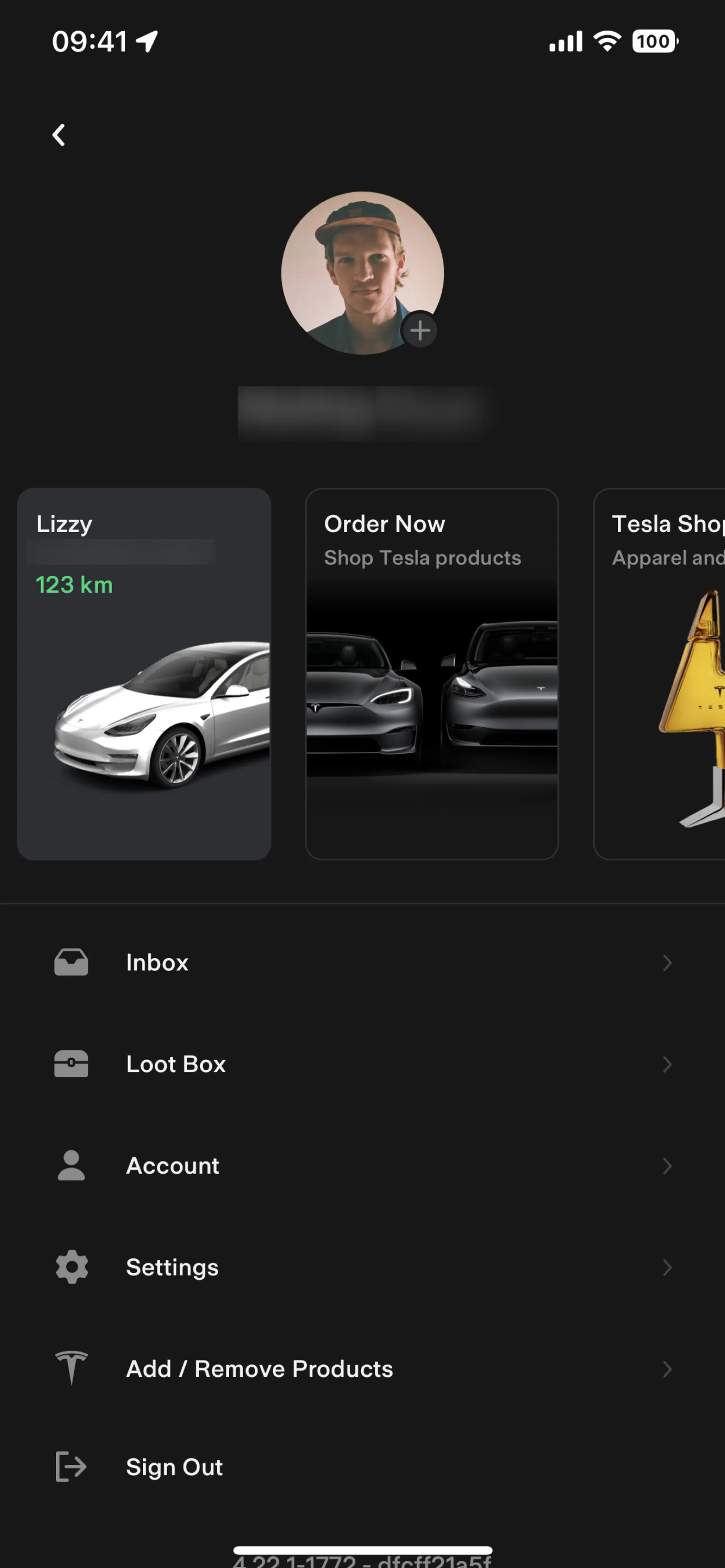Tap the Inbox tray icon

pos(71,962)
